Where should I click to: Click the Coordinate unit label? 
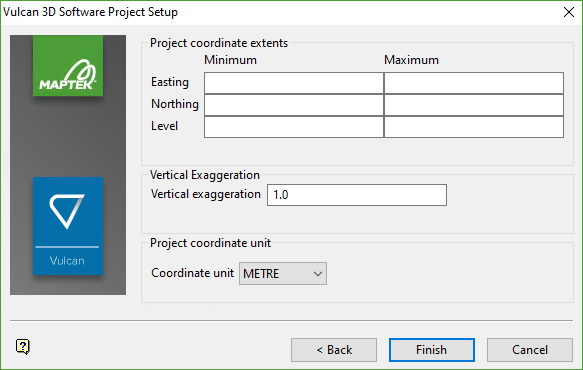coord(193,273)
